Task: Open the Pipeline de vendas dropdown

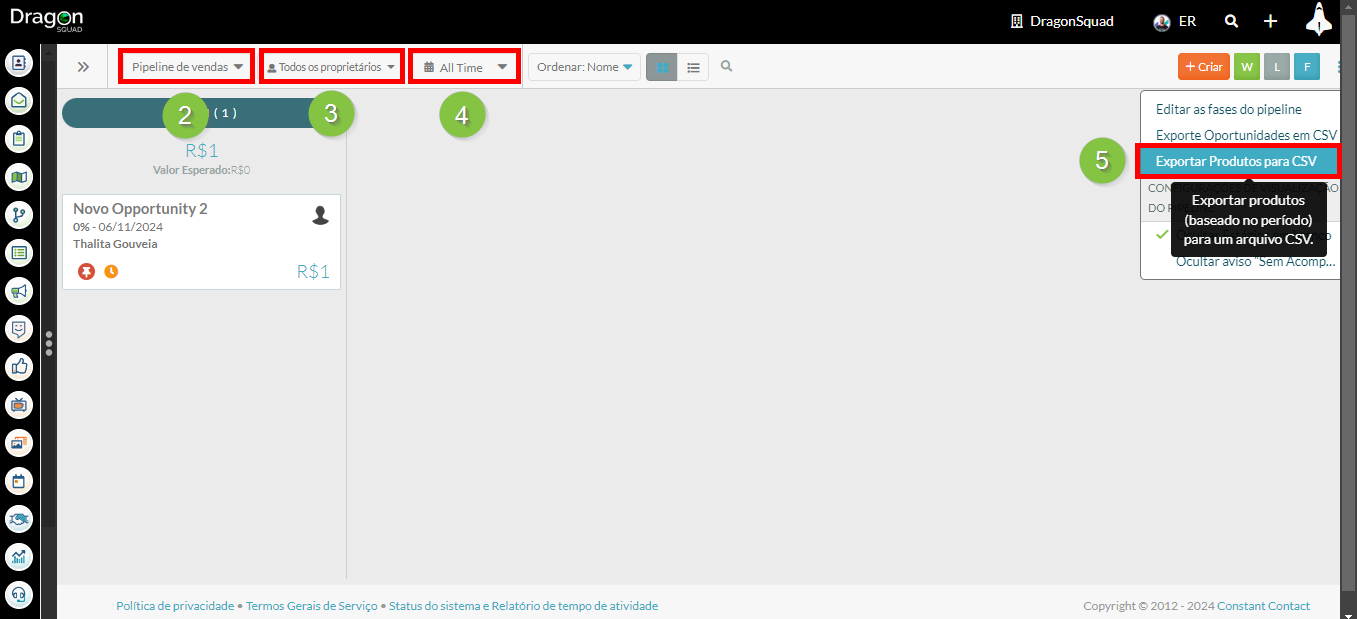Action: pos(187,67)
